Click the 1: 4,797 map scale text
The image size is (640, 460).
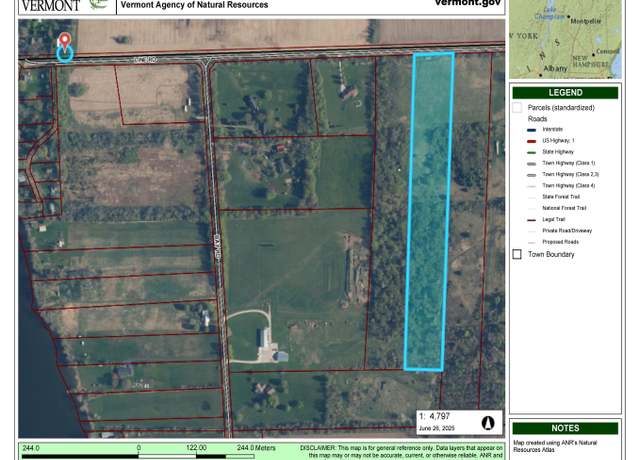435,416
